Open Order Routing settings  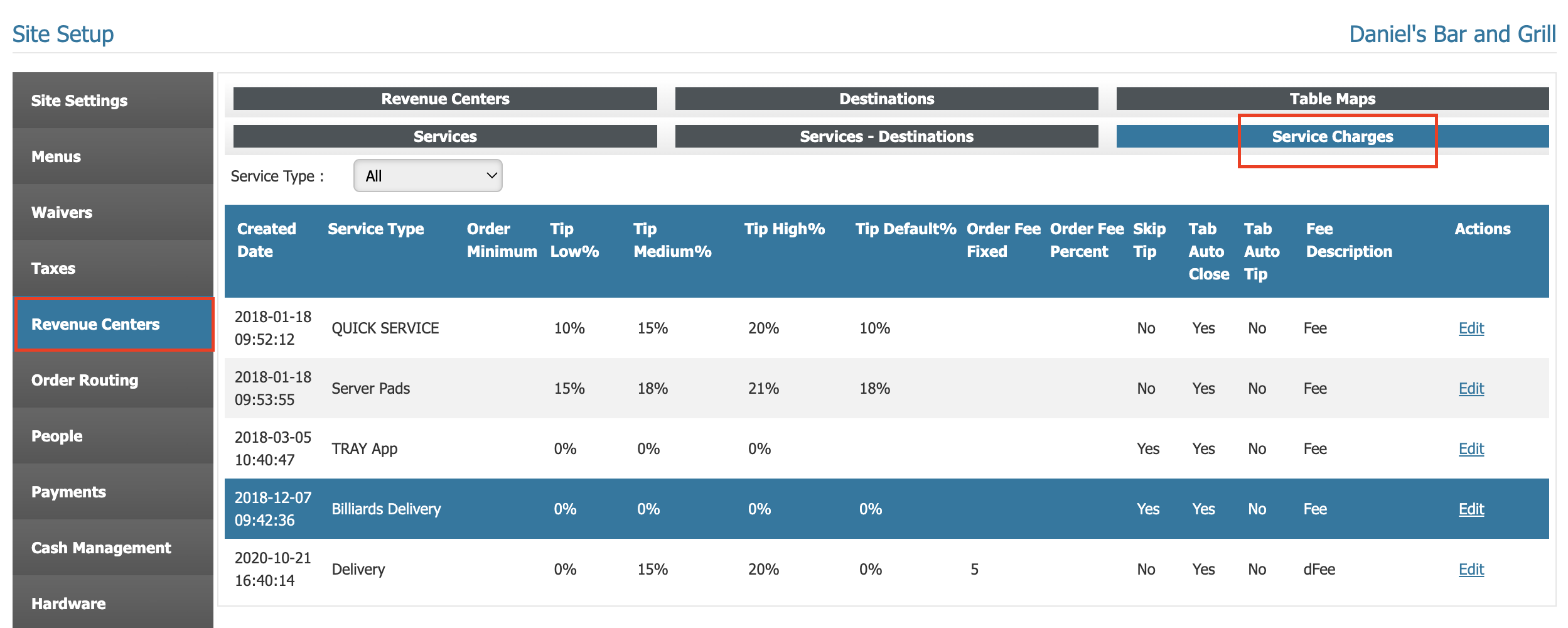point(85,380)
